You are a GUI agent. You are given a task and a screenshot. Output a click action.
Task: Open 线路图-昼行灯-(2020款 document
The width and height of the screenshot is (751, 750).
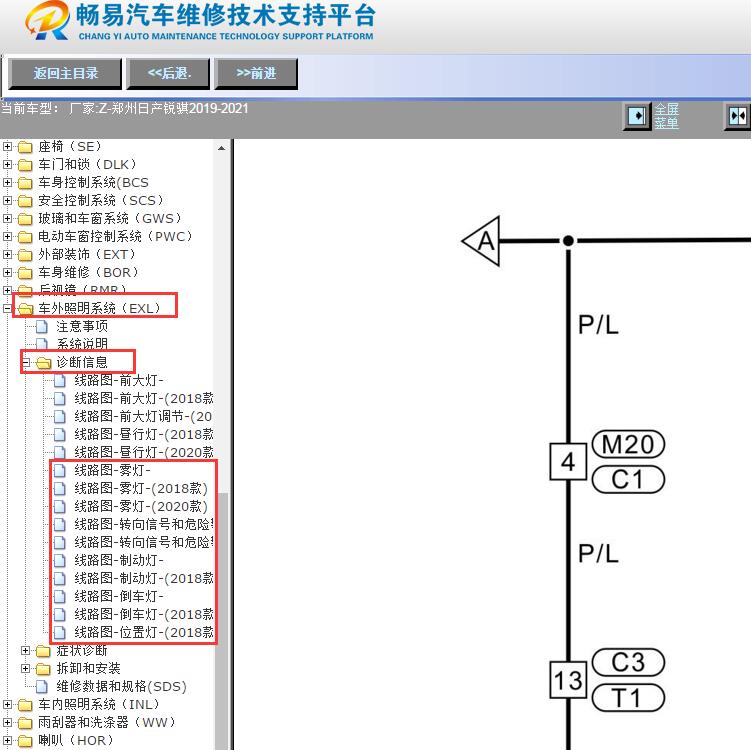click(144, 453)
